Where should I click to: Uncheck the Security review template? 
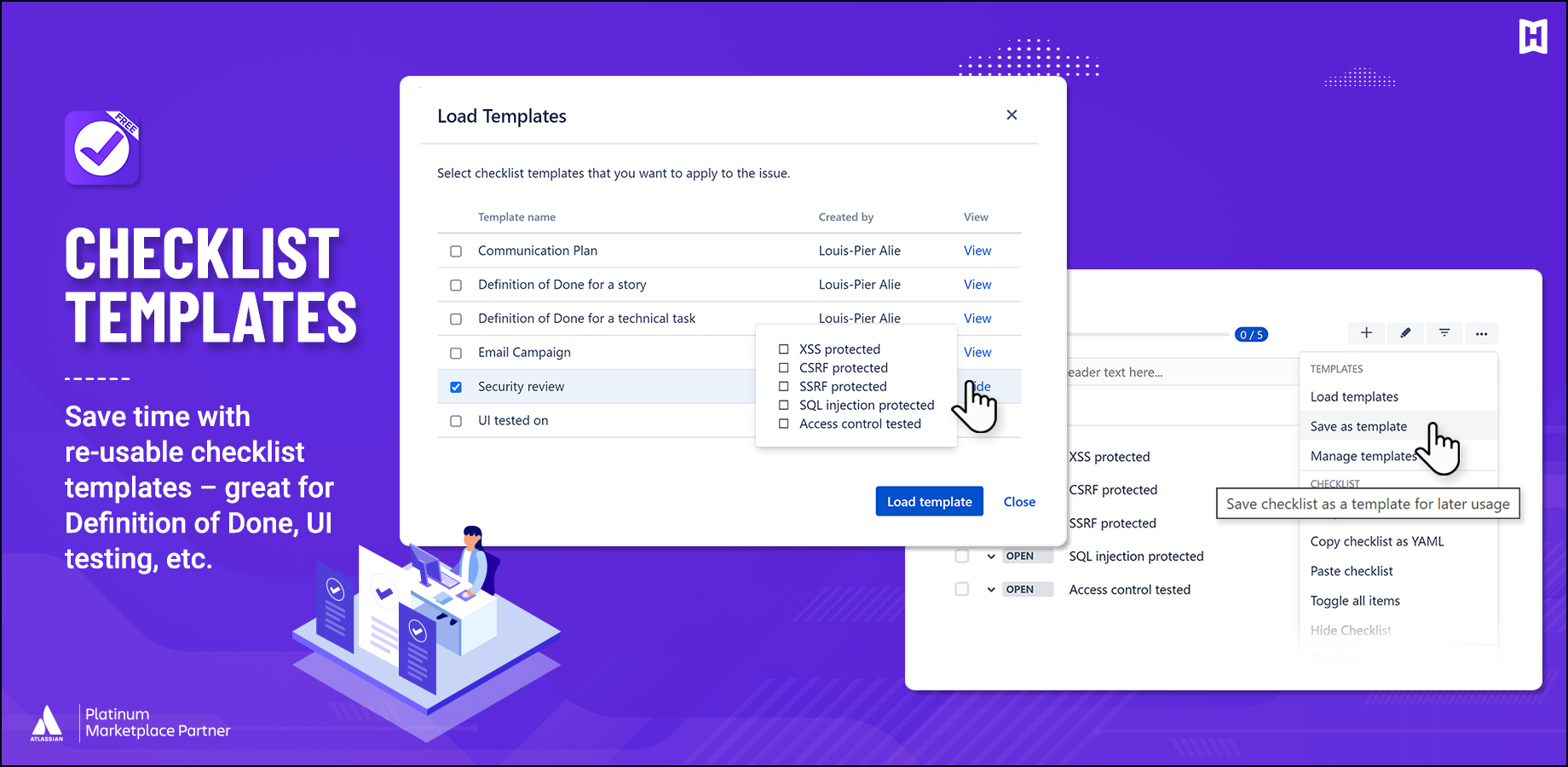pyautogui.click(x=456, y=386)
